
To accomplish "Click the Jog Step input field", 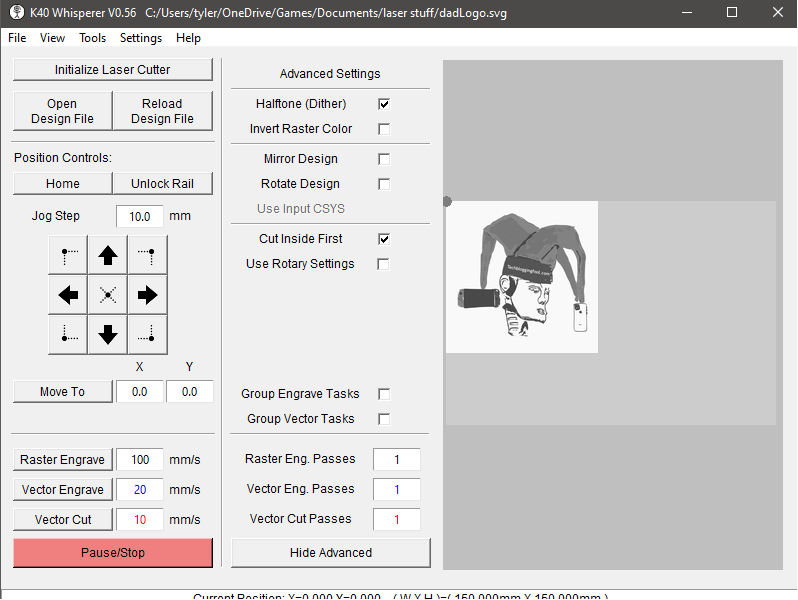I will (139, 216).
